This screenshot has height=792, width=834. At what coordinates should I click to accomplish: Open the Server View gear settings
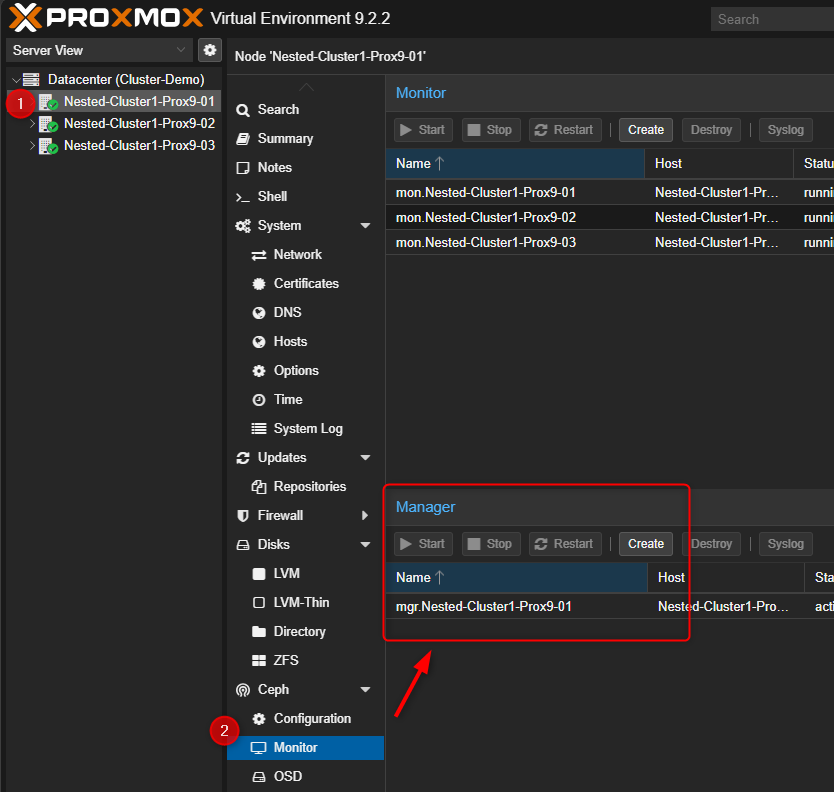210,50
